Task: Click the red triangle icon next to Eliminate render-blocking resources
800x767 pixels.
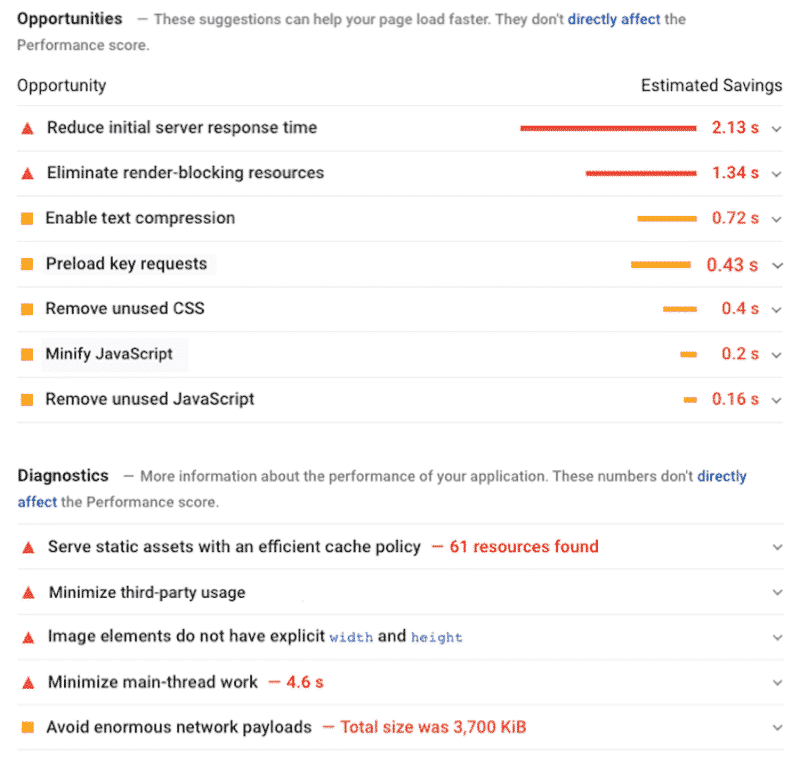Action: point(27,173)
